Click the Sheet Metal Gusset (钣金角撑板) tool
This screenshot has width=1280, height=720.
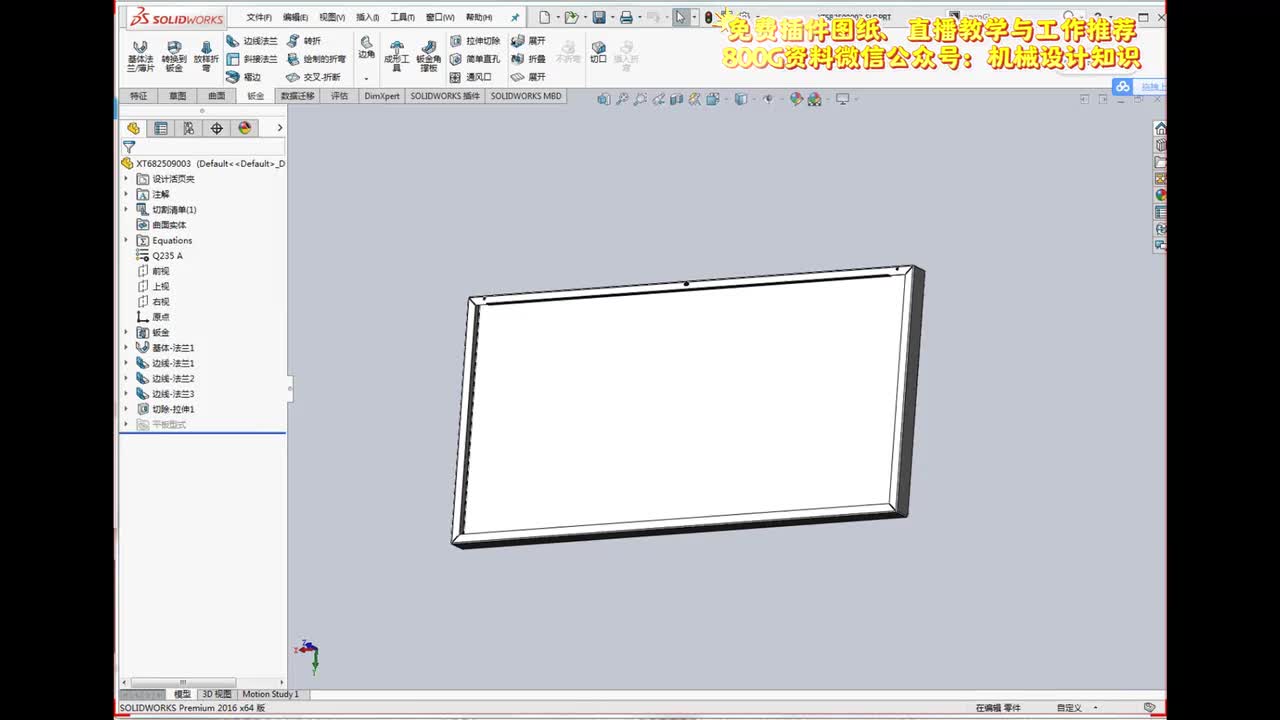point(429,56)
